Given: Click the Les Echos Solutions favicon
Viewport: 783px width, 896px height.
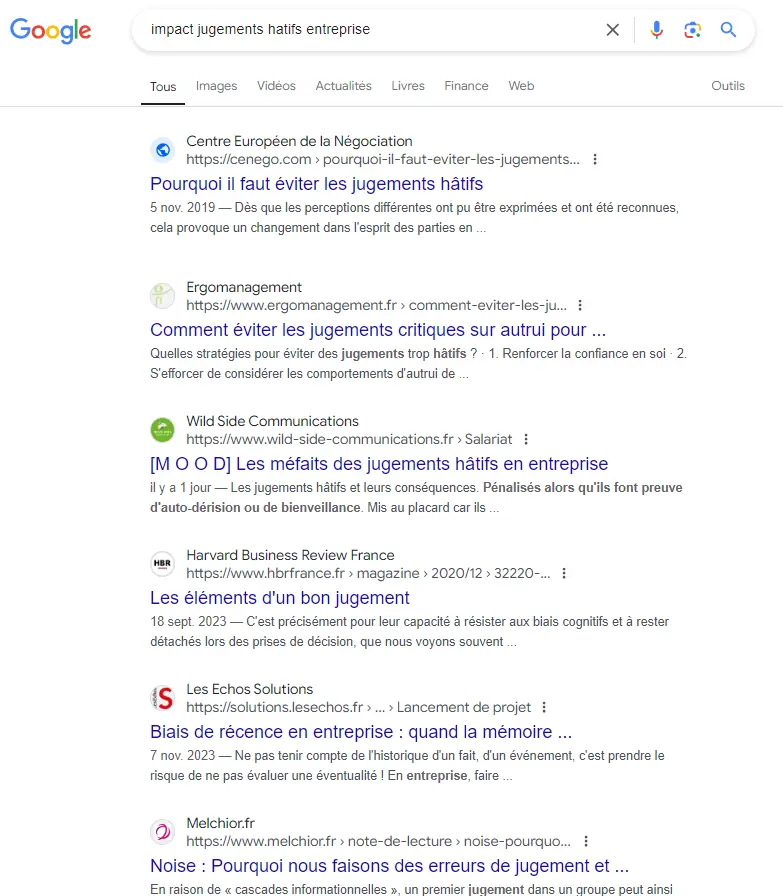Looking at the screenshot, I should pyautogui.click(x=163, y=698).
